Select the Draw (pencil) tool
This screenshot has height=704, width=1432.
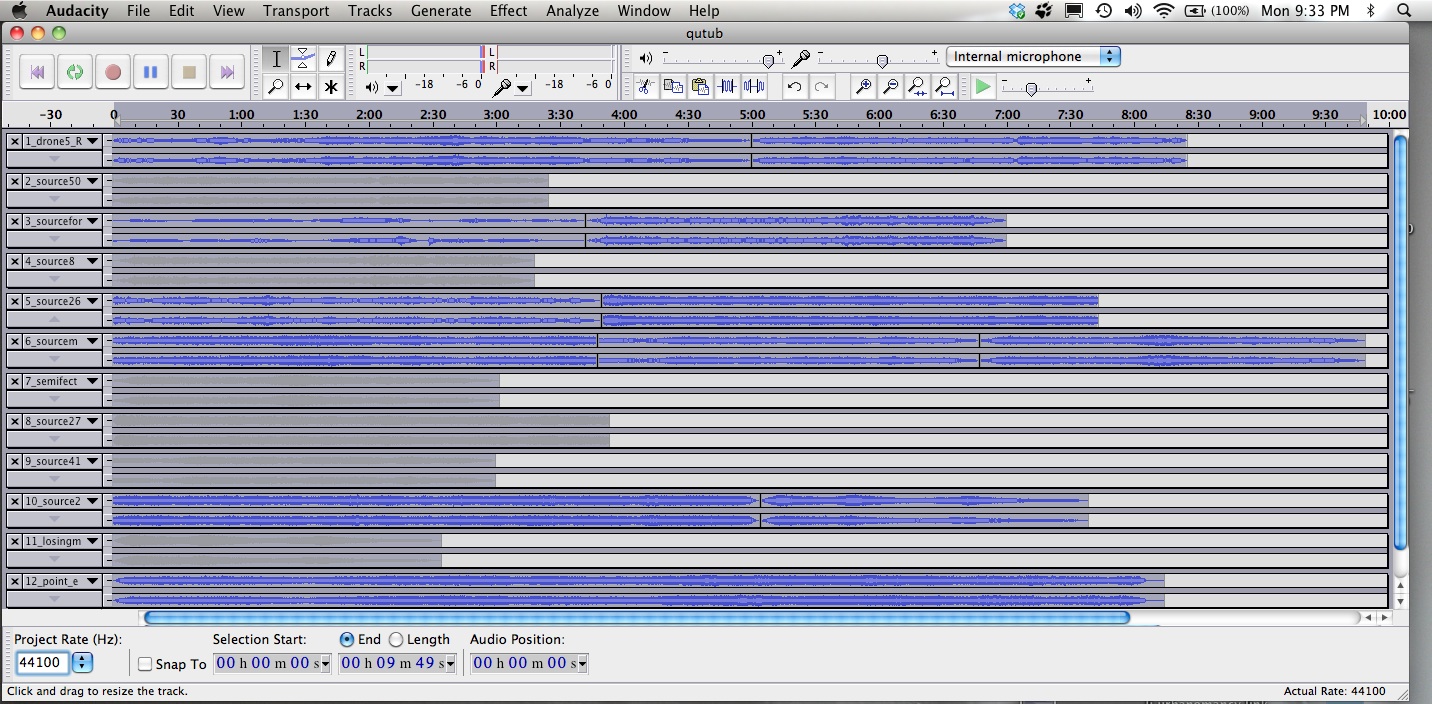point(330,59)
